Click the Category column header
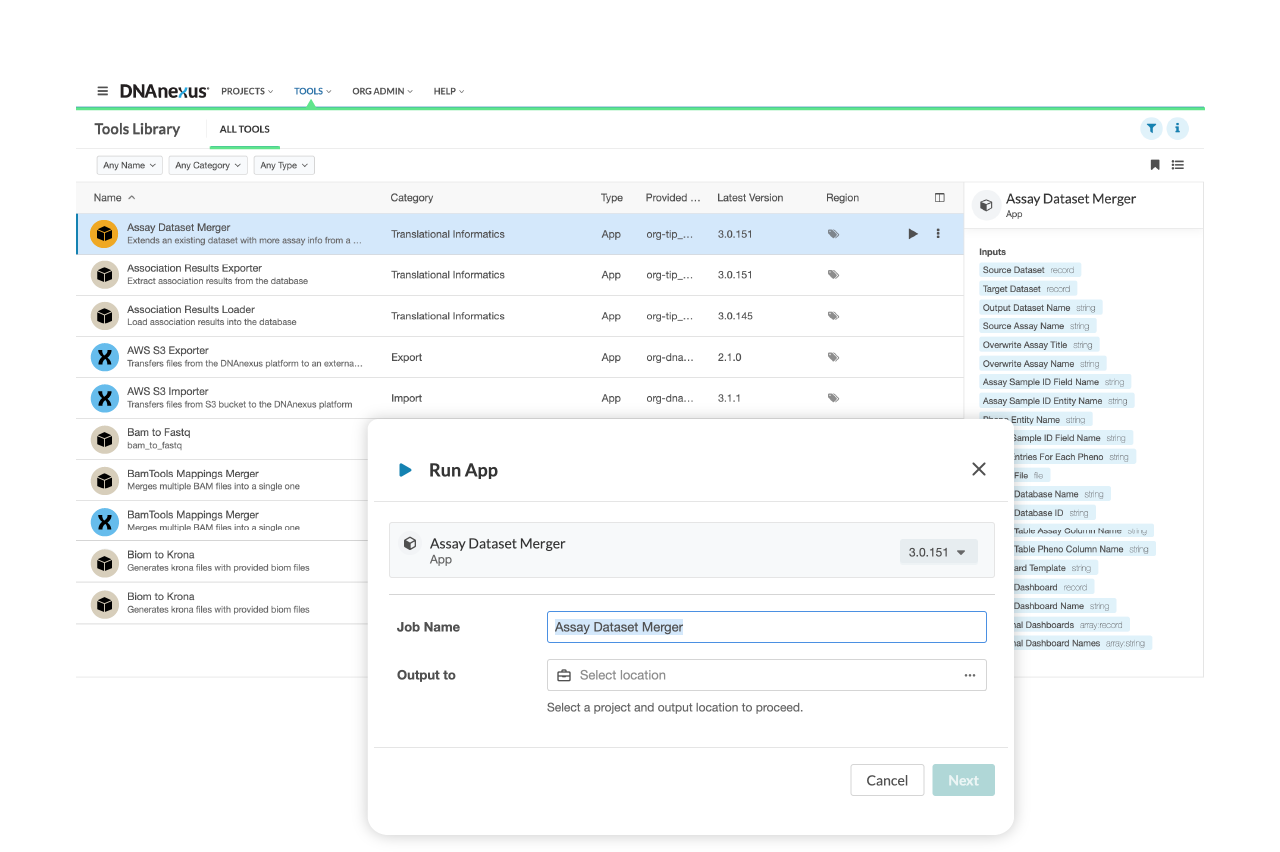The height and width of the screenshot is (852, 1280). pyautogui.click(x=412, y=198)
